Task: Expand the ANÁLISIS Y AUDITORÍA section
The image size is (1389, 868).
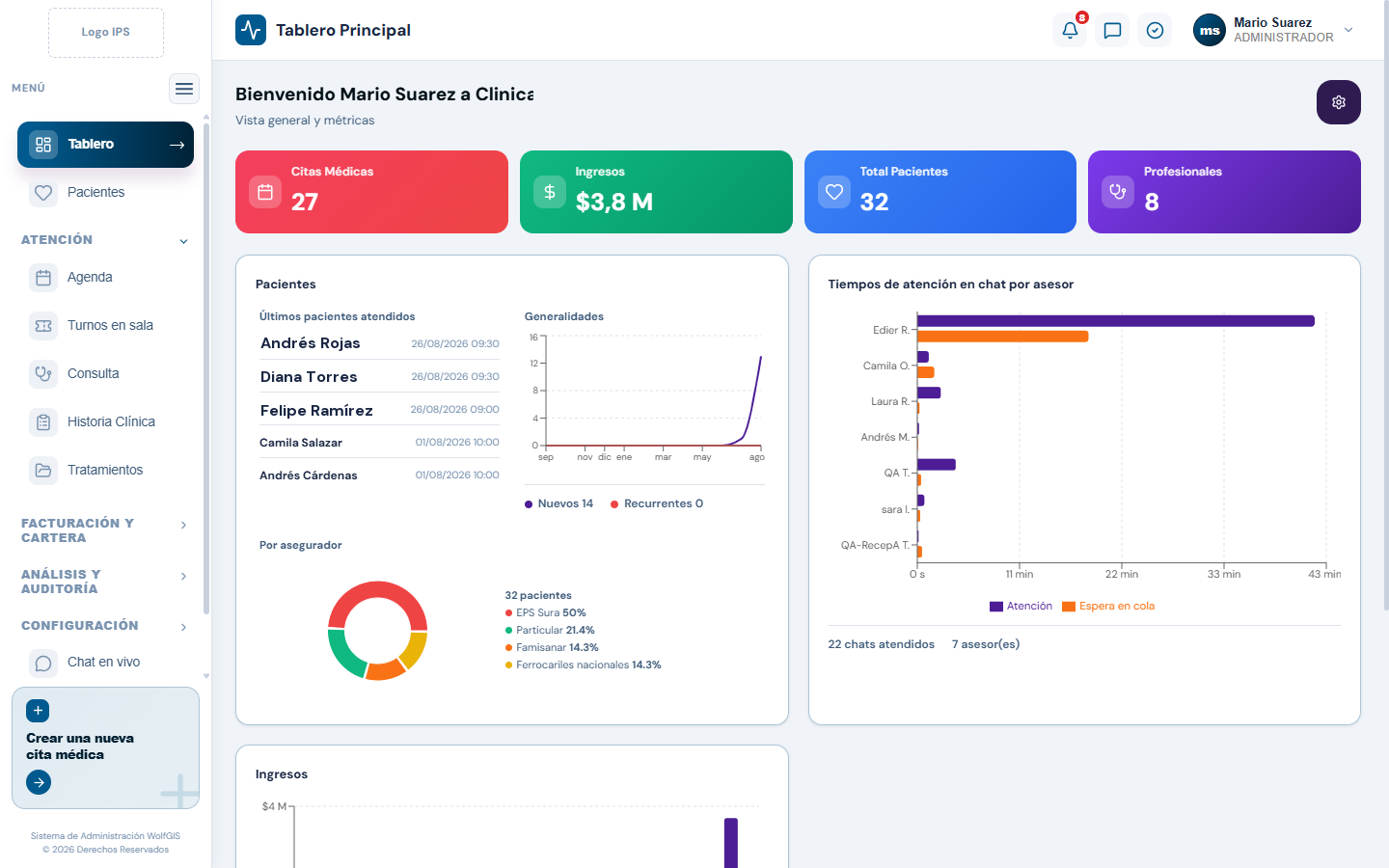Action: point(105,582)
